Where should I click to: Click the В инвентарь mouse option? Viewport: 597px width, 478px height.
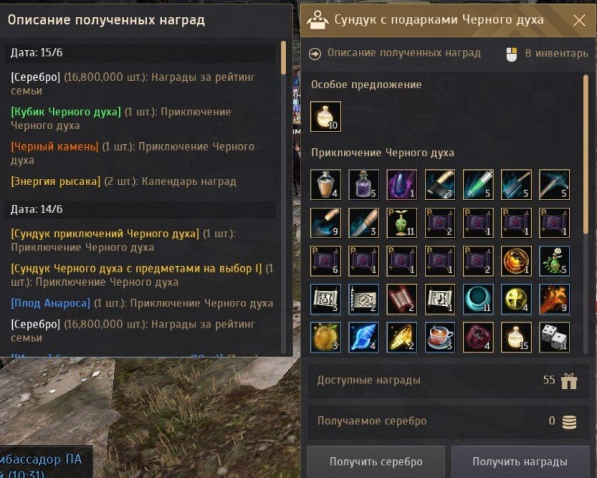[547, 54]
